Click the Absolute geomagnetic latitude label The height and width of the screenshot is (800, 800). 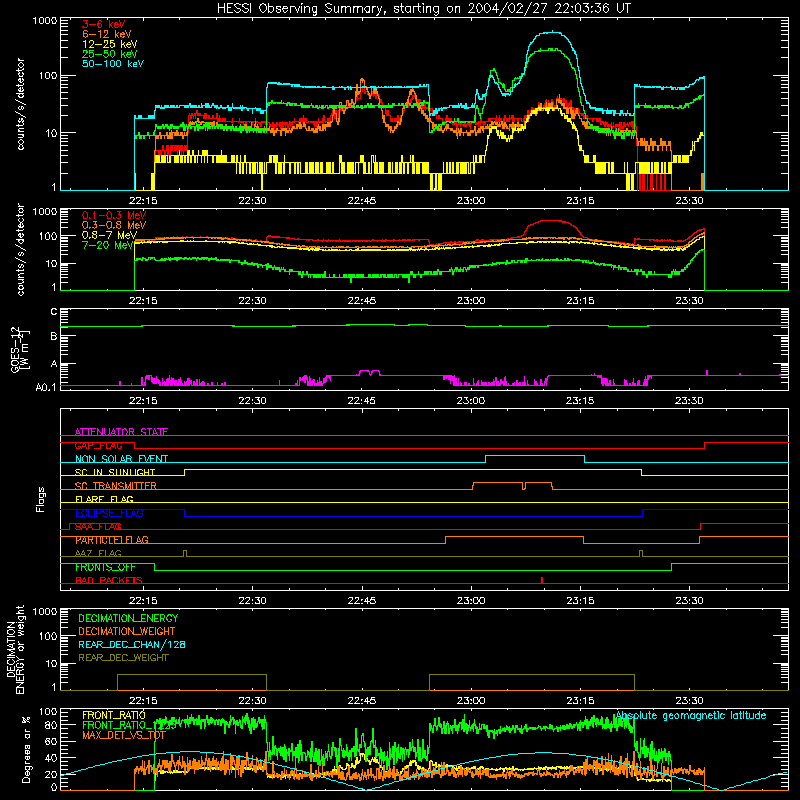click(691, 716)
